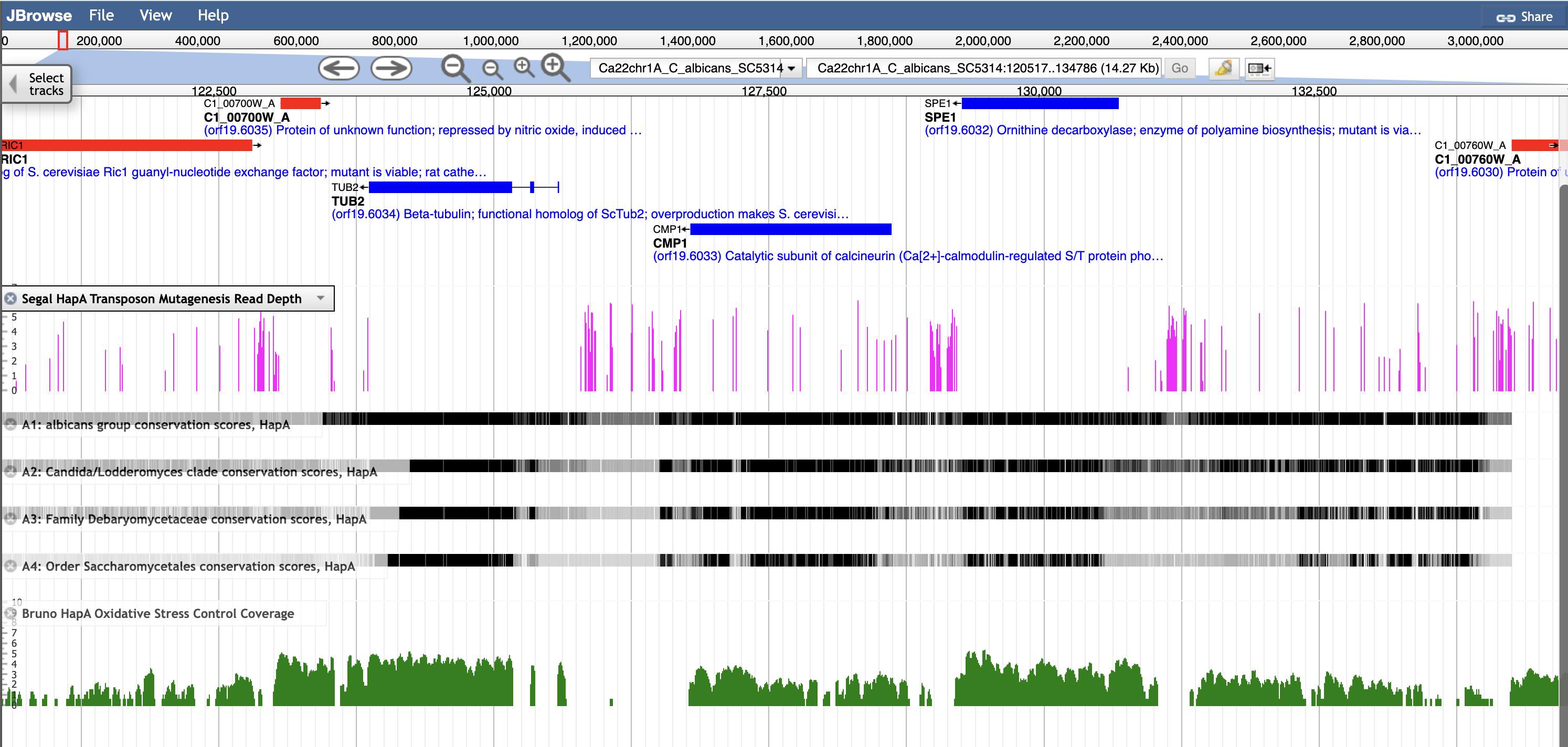Screen dimensions: 1568x747
Task: Close the Bruno HapA Oxidative Stress track
Action: pyautogui.click(x=10, y=613)
